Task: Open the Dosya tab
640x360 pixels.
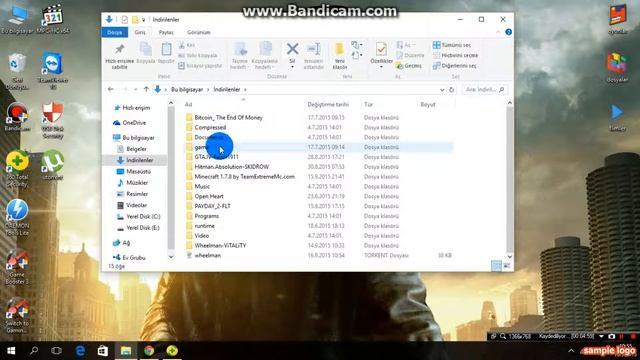Action: tap(115, 32)
